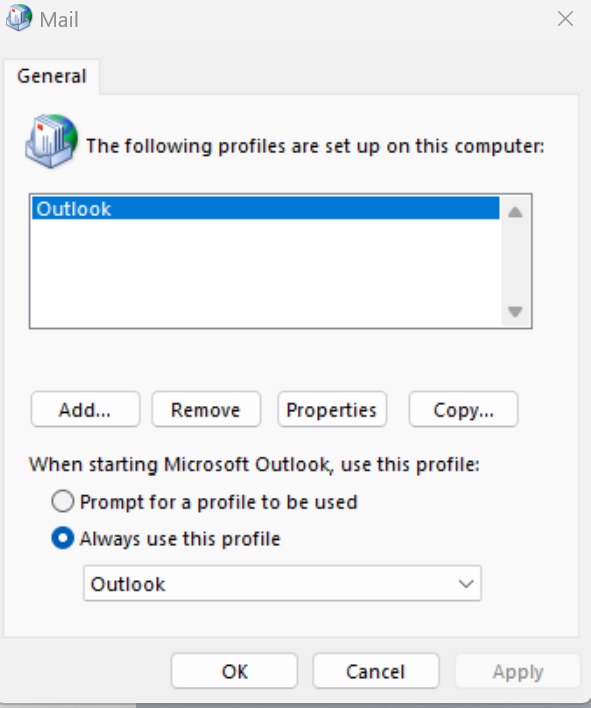Image resolution: width=591 pixels, height=708 pixels.
Task: Click the chevron arrow of profile dropdown
Action: tap(465, 584)
